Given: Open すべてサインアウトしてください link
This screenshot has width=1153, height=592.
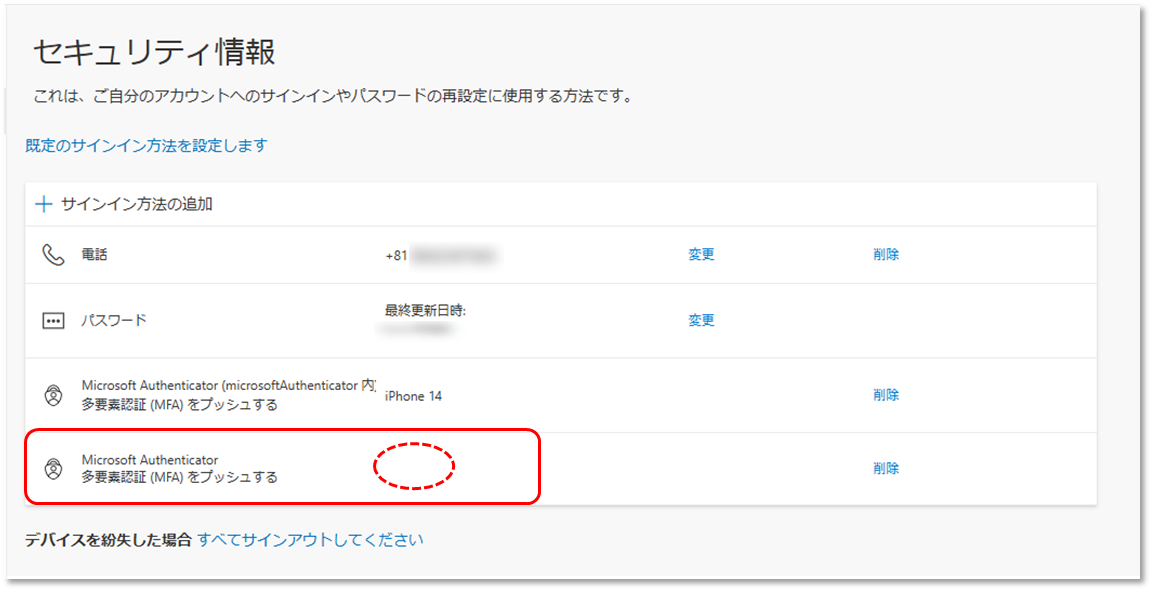Looking at the screenshot, I should coord(310,540).
